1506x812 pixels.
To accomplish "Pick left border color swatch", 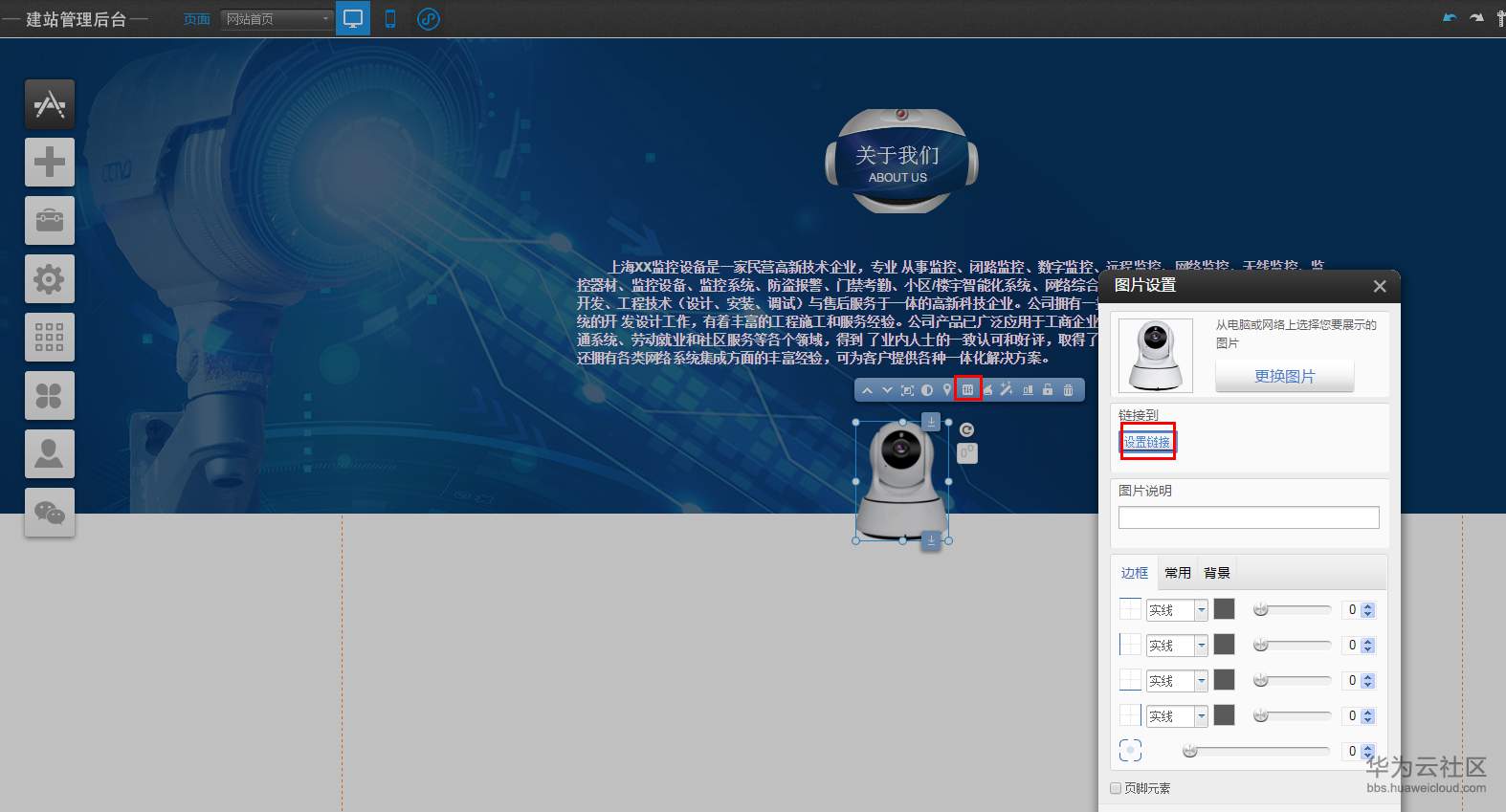I will coord(1225,645).
